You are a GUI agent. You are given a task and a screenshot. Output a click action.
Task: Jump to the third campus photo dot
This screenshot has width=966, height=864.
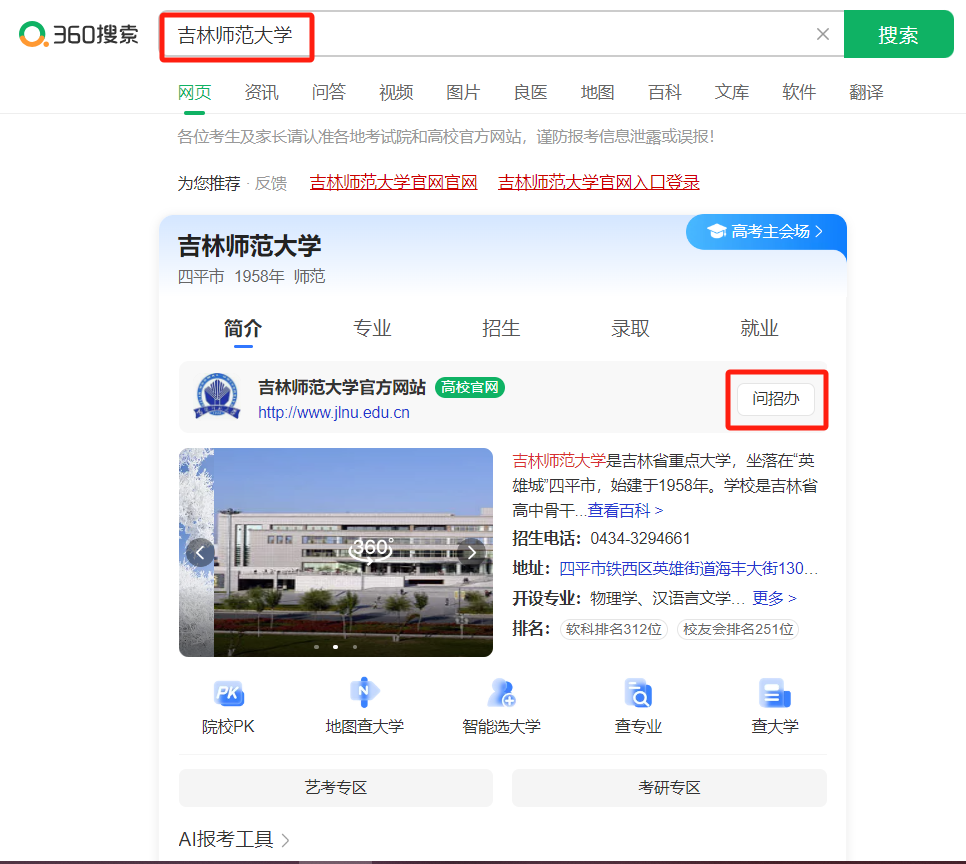click(355, 647)
